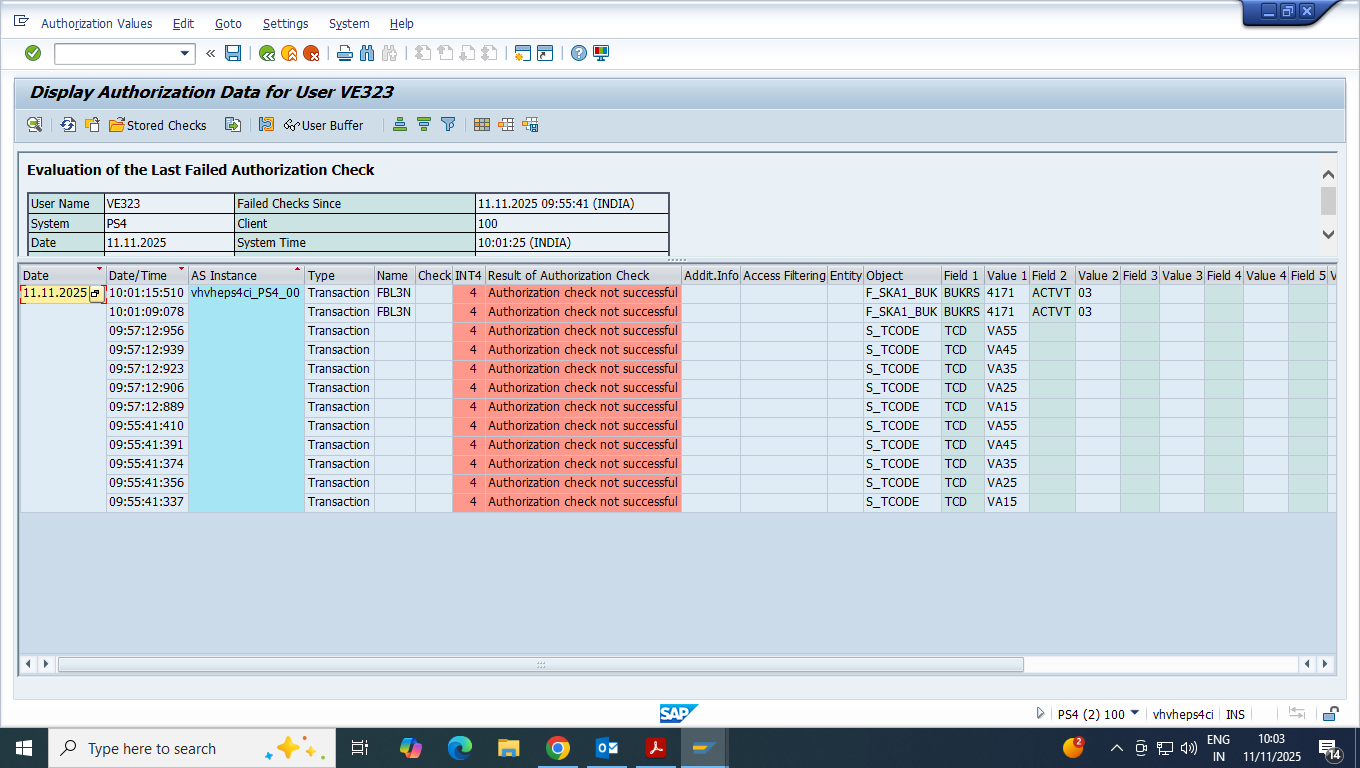Click the green Enter checkmark icon
1360x768 pixels.
33,53
